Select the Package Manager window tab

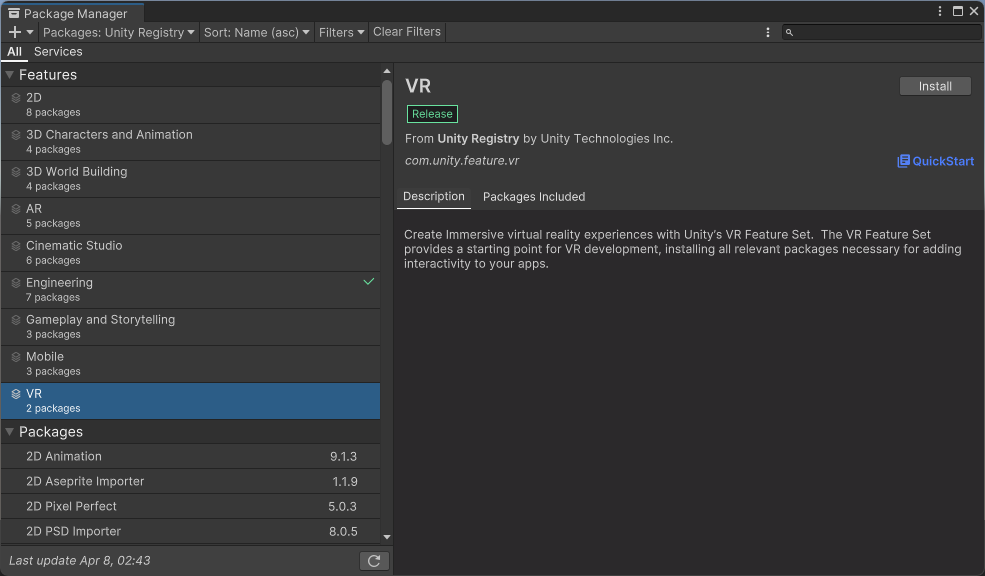(72, 13)
